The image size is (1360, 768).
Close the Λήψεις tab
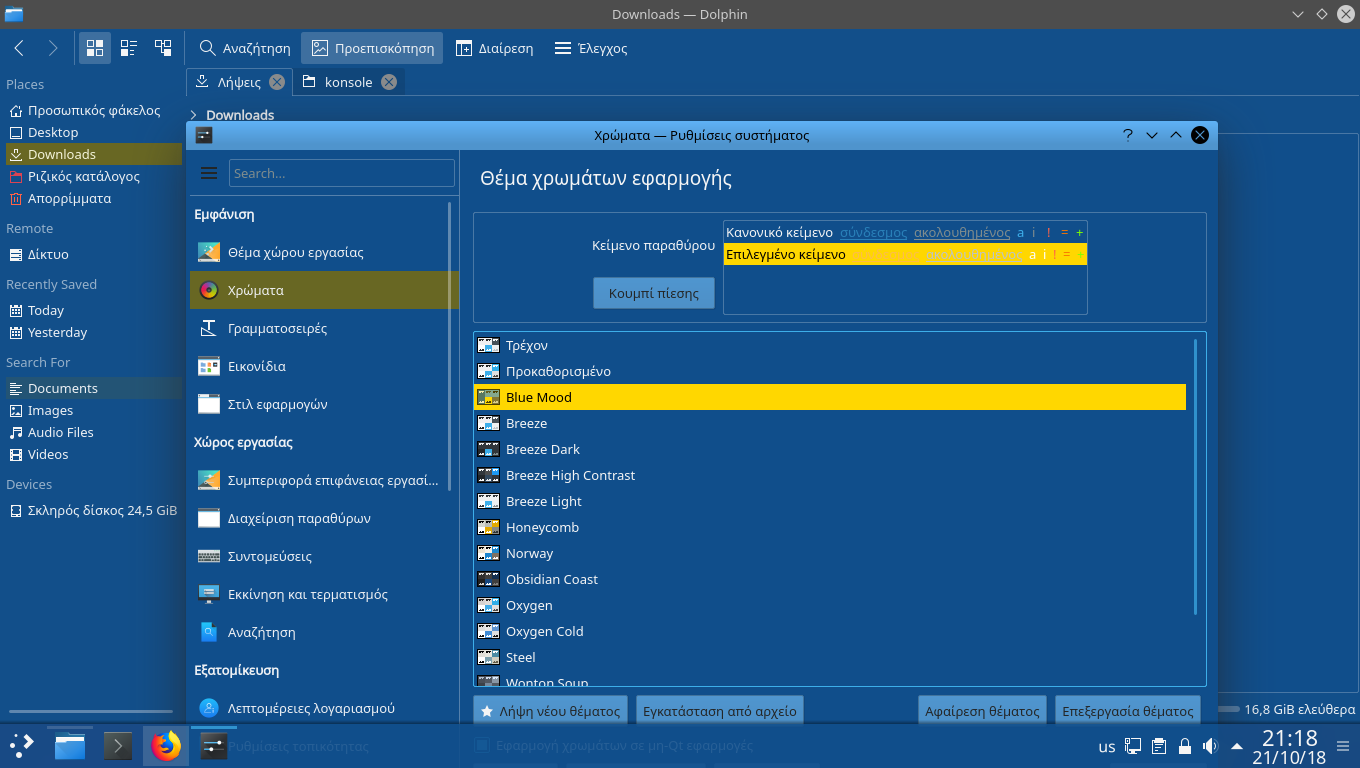[x=277, y=82]
